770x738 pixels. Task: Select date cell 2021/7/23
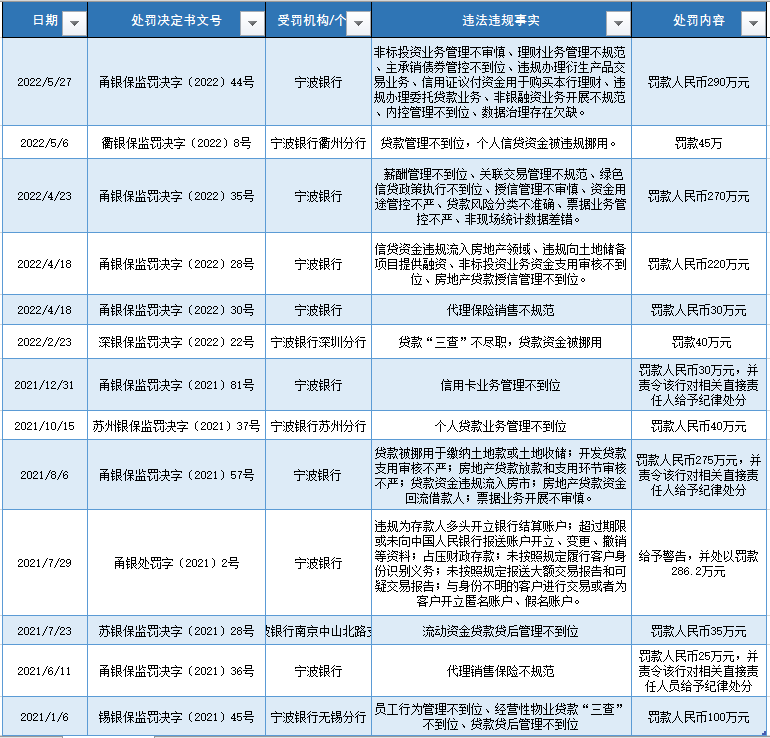pyautogui.click(x=45, y=630)
